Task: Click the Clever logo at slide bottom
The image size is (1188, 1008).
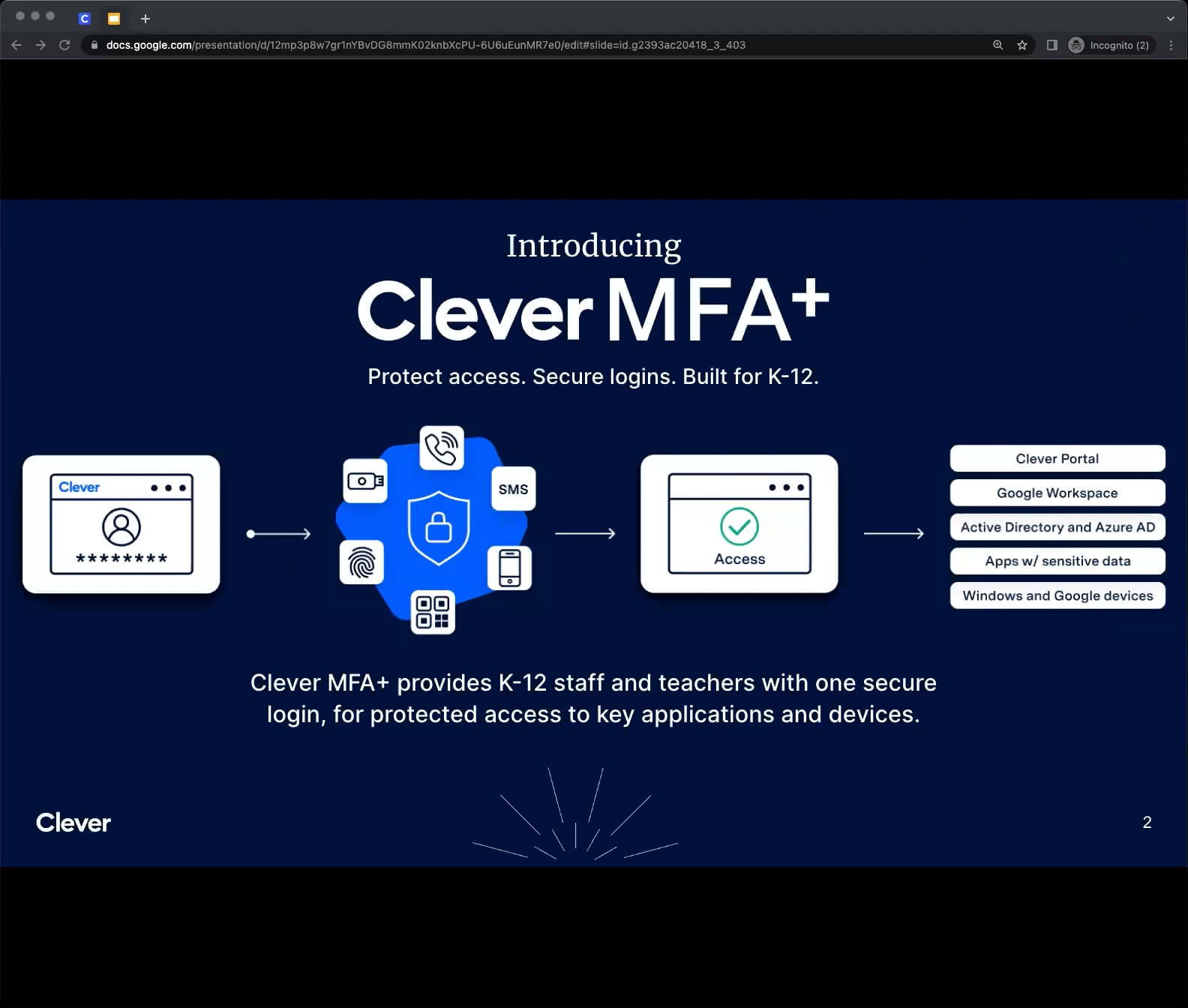Action: (x=73, y=823)
